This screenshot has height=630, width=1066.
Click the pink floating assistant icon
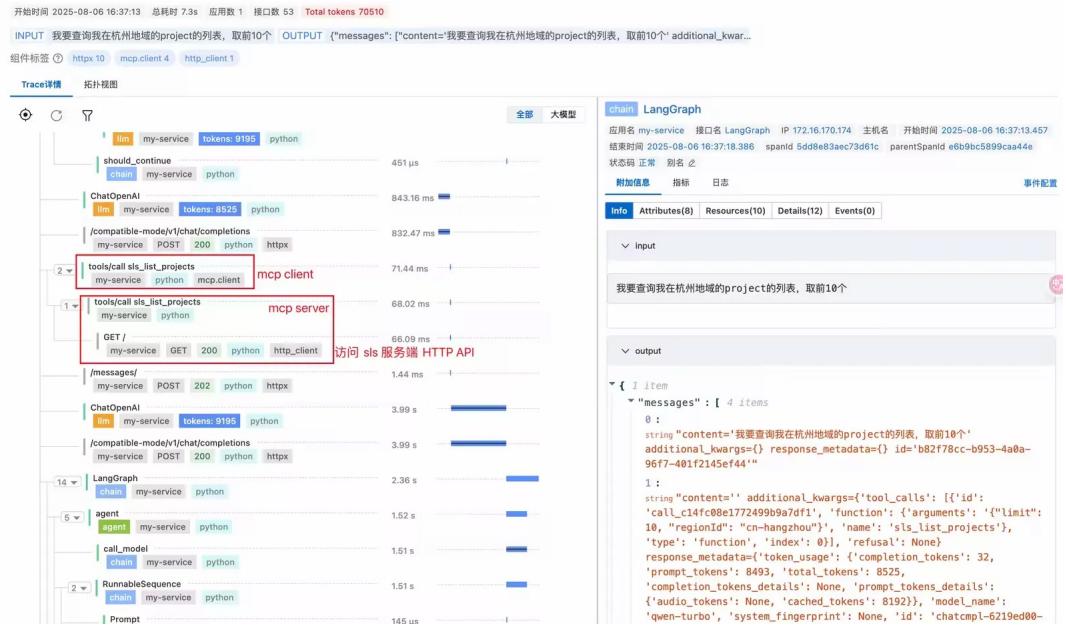[x=1057, y=285]
